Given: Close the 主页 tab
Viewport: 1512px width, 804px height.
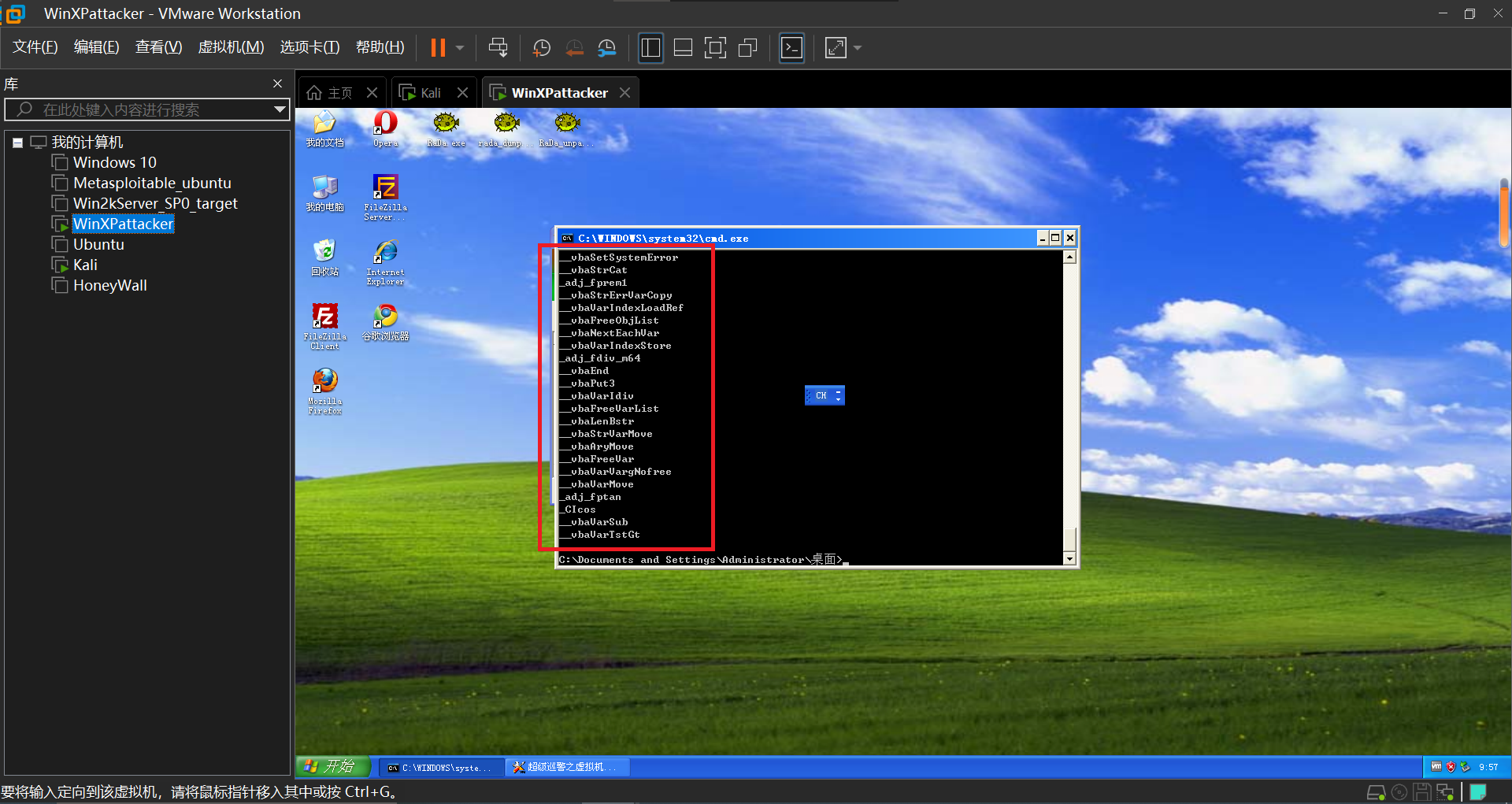Looking at the screenshot, I should [372, 93].
